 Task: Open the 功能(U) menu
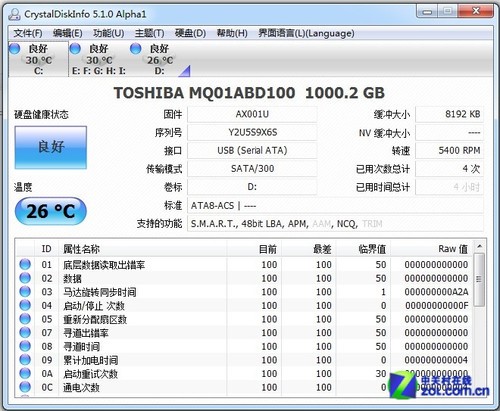pos(108,33)
